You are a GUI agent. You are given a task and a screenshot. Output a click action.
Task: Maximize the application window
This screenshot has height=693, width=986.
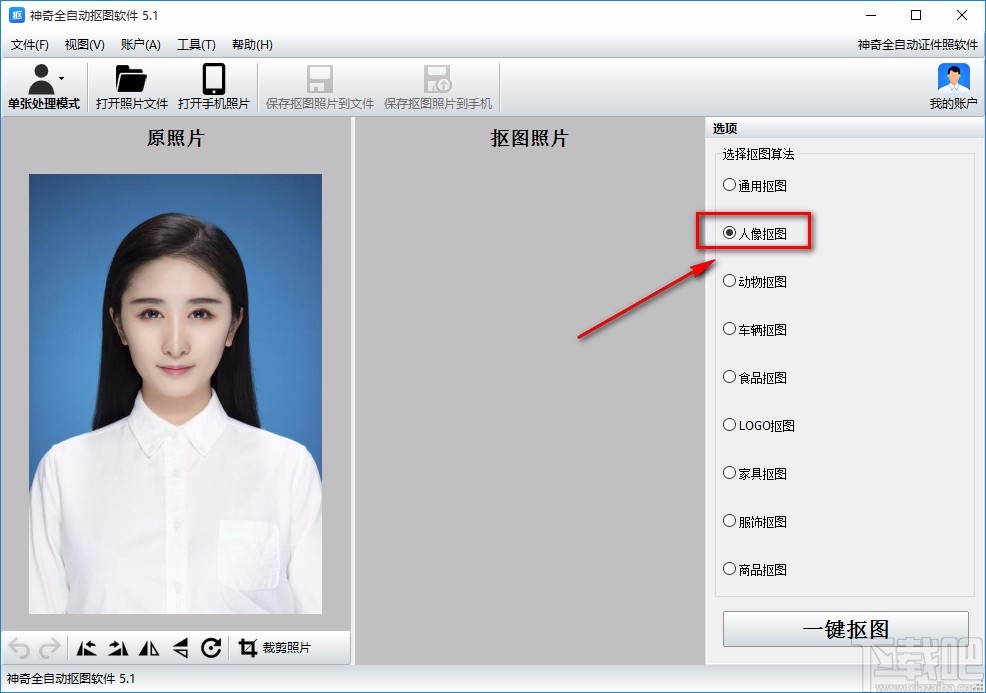coord(916,15)
